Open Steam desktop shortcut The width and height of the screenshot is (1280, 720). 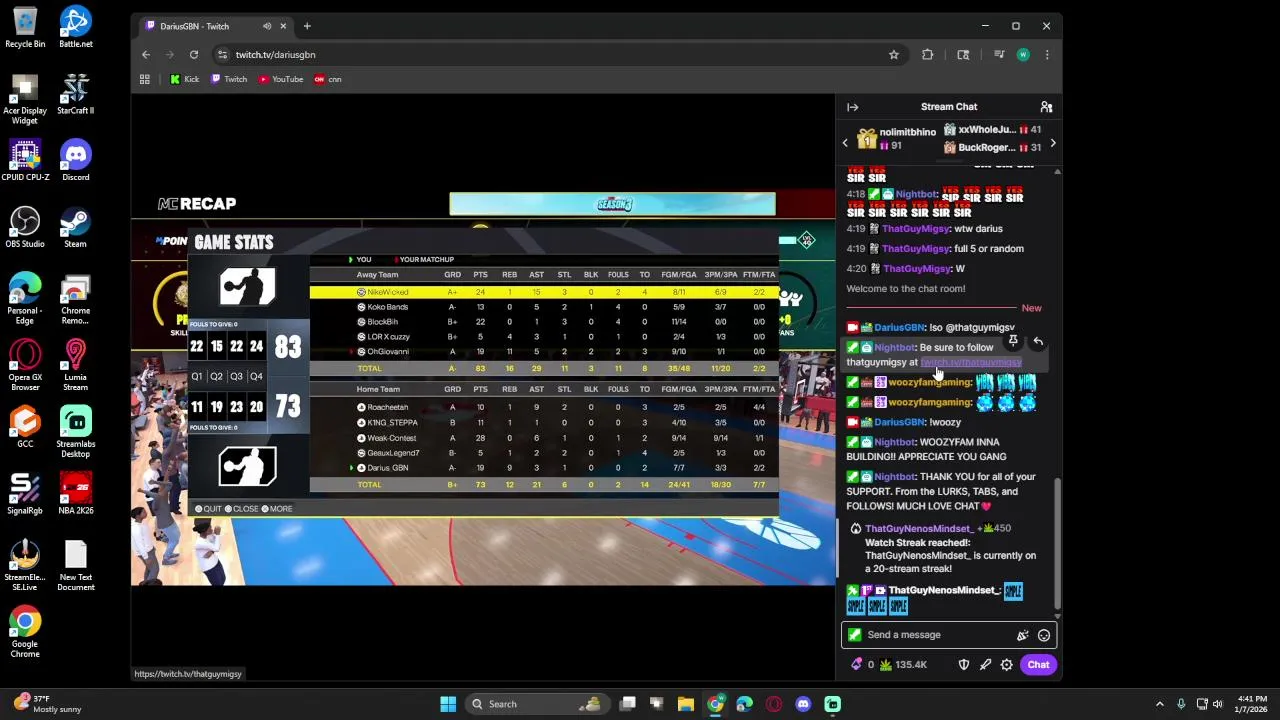click(x=76, y=228)
